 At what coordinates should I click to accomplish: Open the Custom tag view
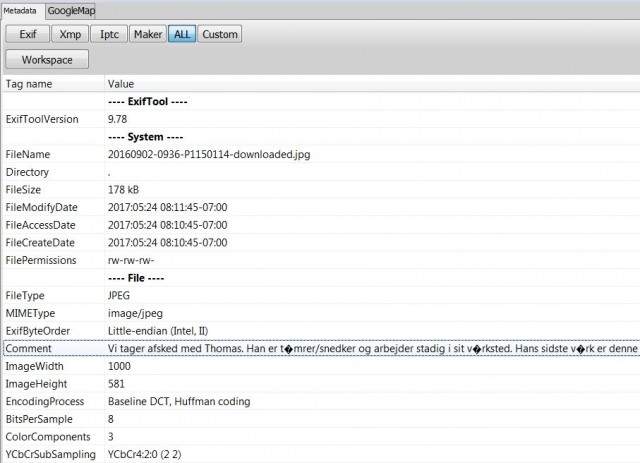pos(220,34)
